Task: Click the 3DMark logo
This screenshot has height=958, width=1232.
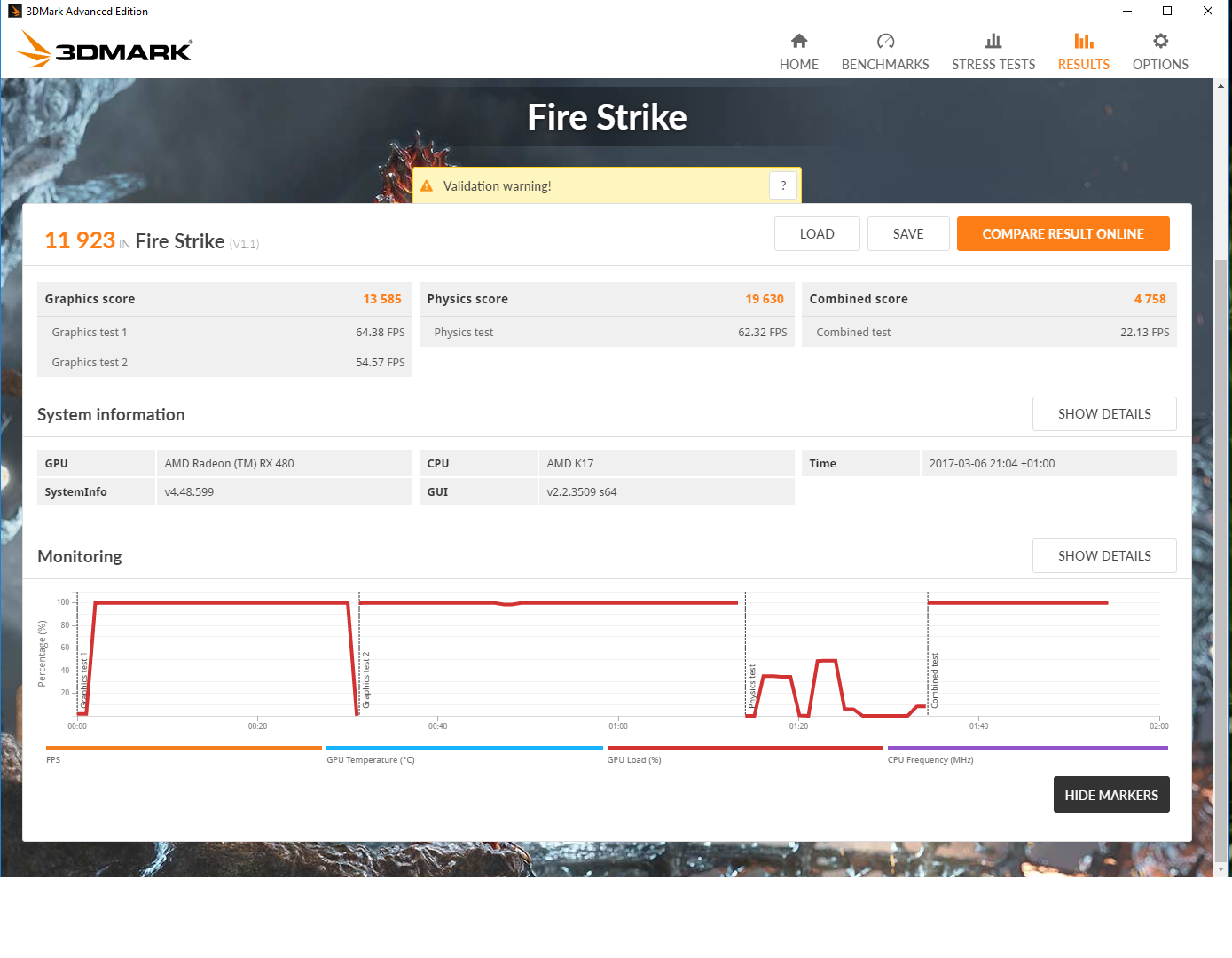Action: 105,50
